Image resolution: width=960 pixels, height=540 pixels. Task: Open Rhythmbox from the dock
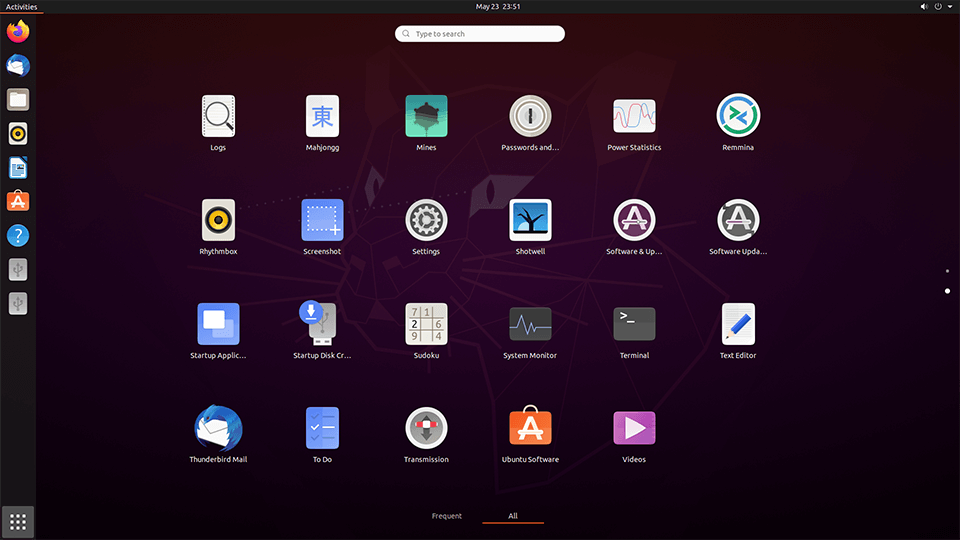[18, 133]
